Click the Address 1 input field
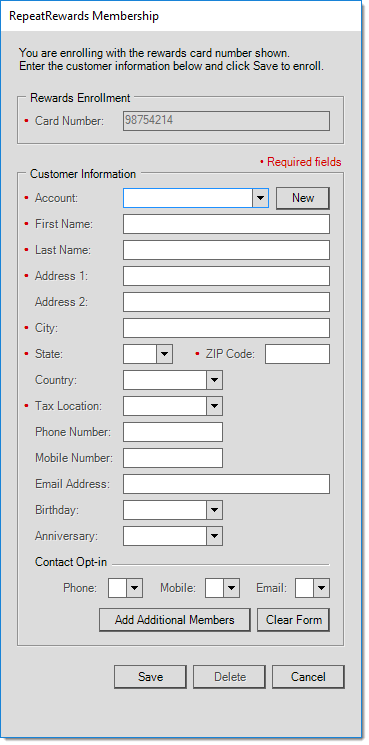This screenshot has height=745, width=369. click(226, 276)
